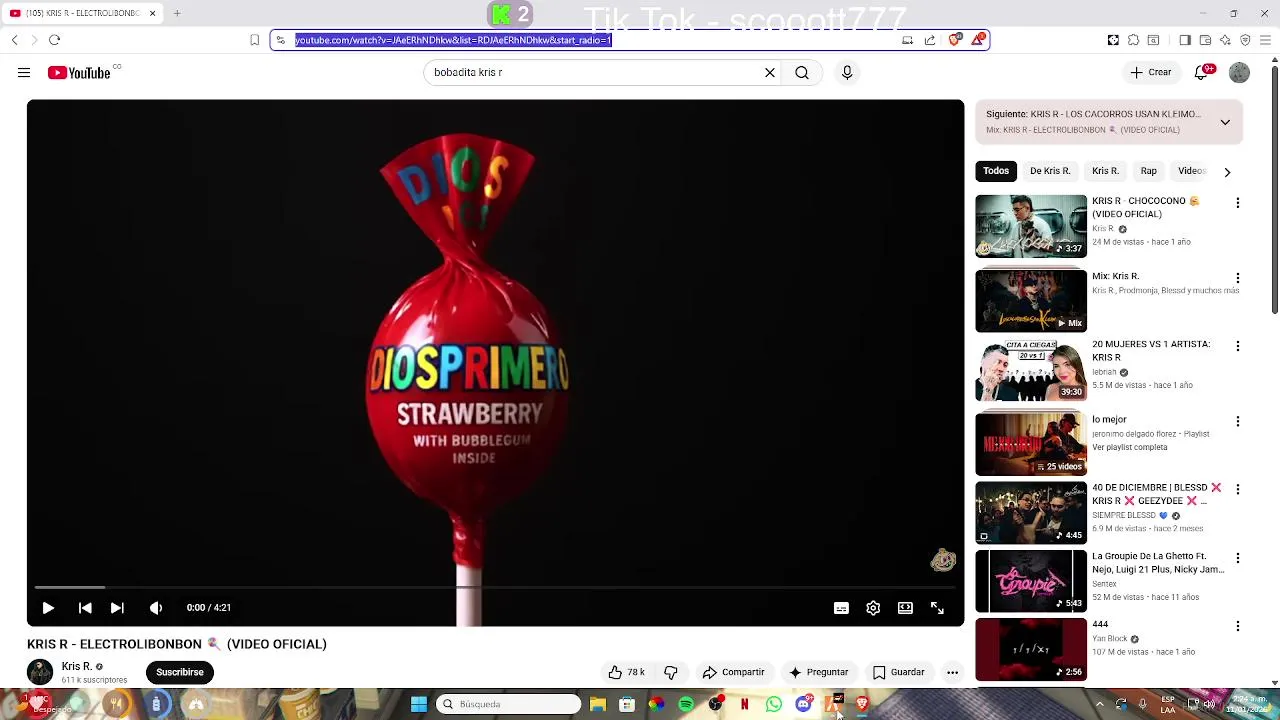The image size is (1280, 720).
Task: Skip to next video
Action: pos(117,608)
